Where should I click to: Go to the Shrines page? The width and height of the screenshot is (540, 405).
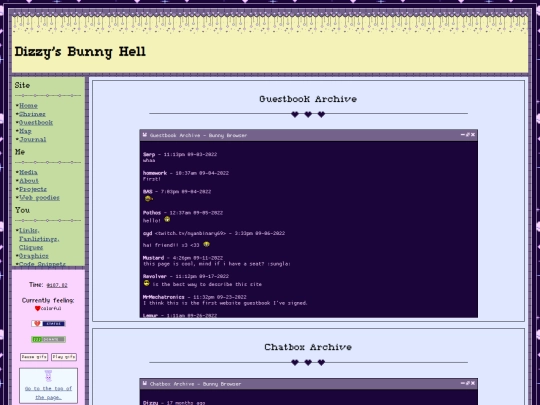(32, 114)
